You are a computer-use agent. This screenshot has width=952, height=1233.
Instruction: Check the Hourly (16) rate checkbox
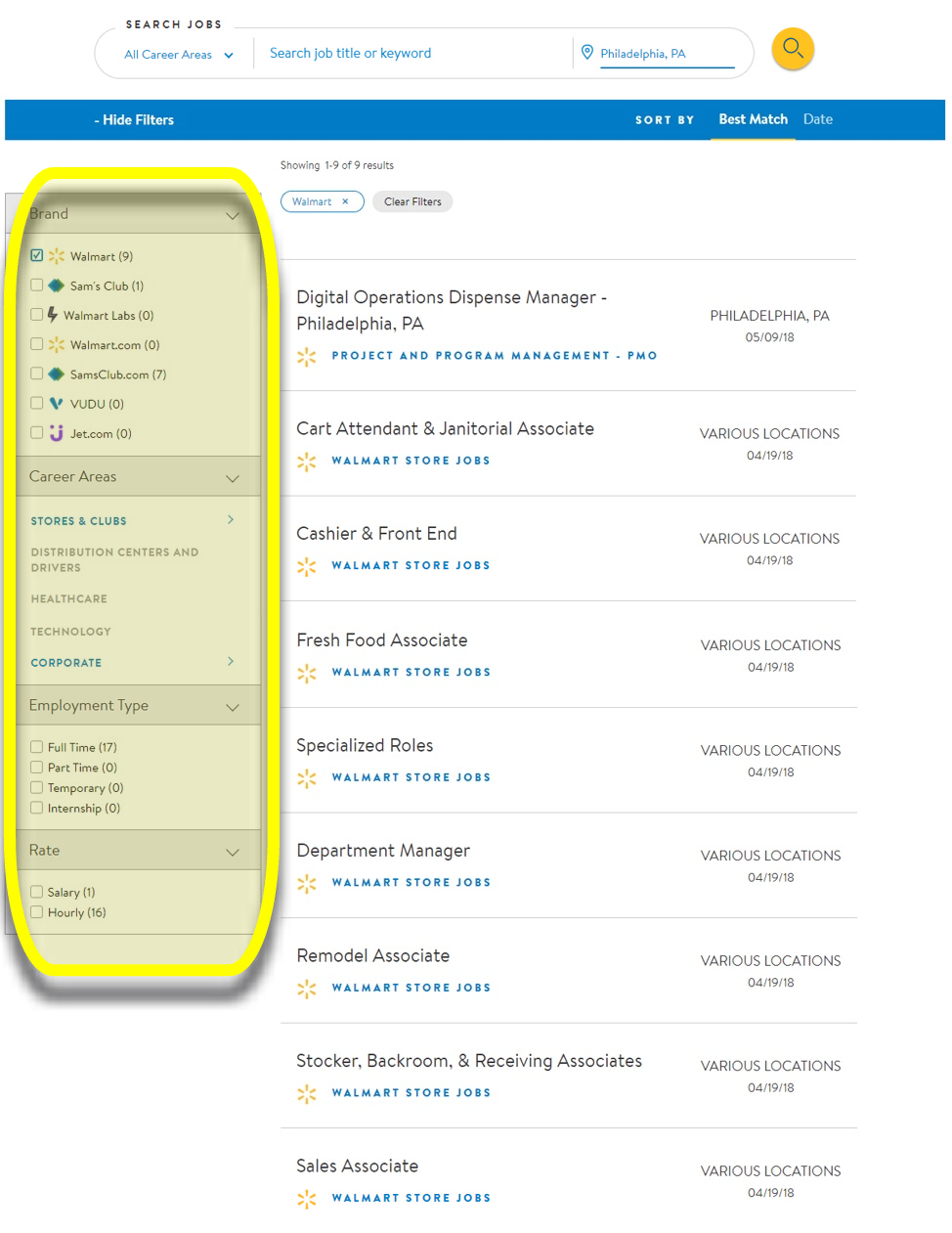coord(36,912)
